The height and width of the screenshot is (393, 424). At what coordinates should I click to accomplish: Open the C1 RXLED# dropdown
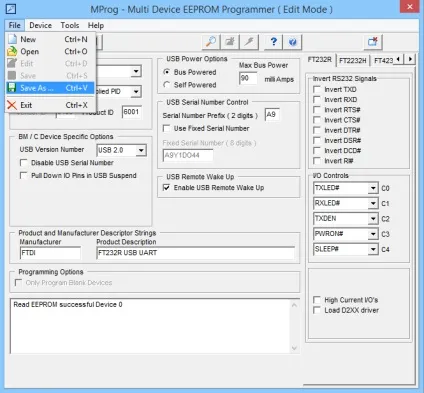coord(373,203)
